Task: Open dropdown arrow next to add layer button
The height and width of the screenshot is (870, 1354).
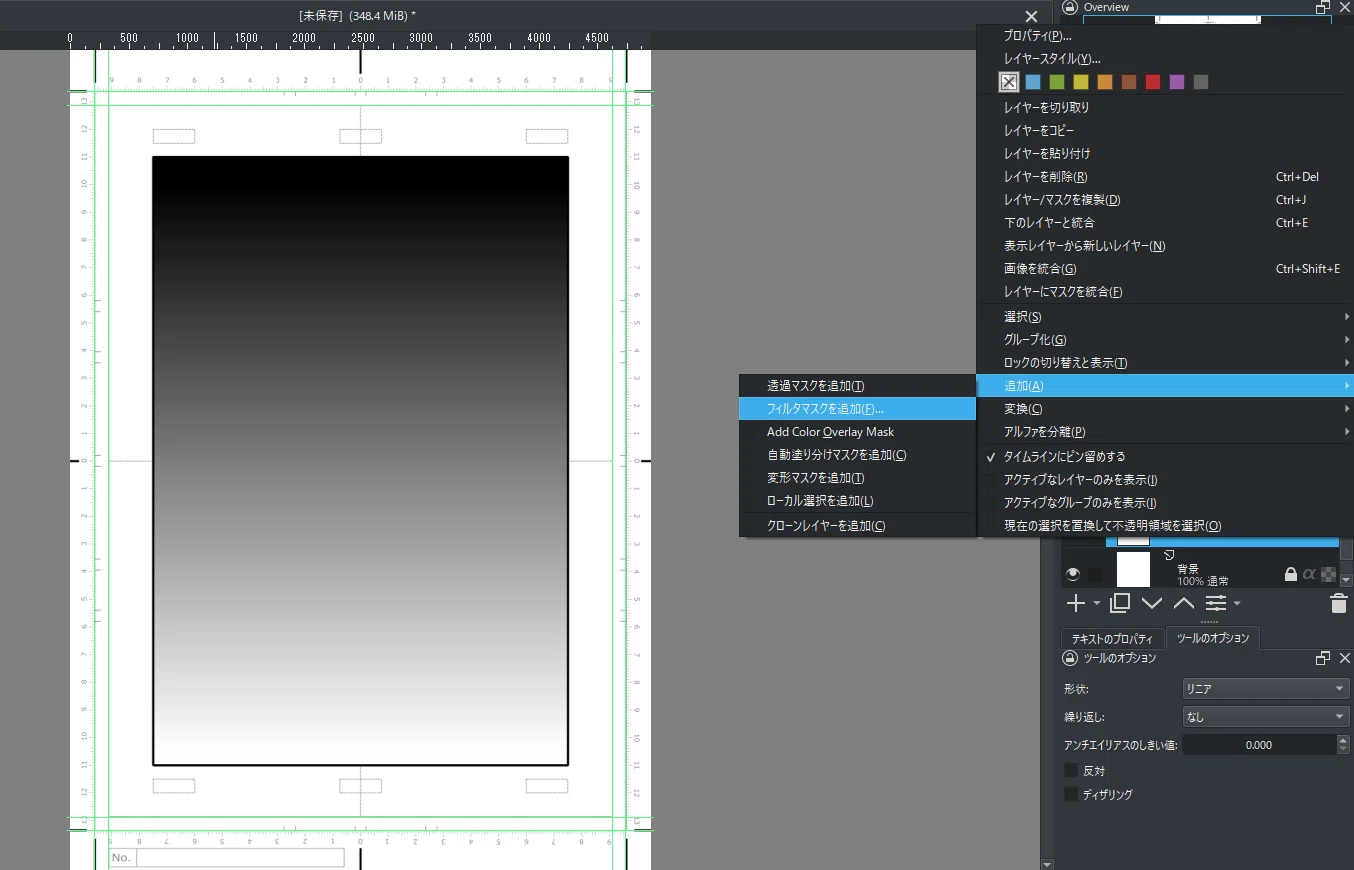Action: (1097, 604)
